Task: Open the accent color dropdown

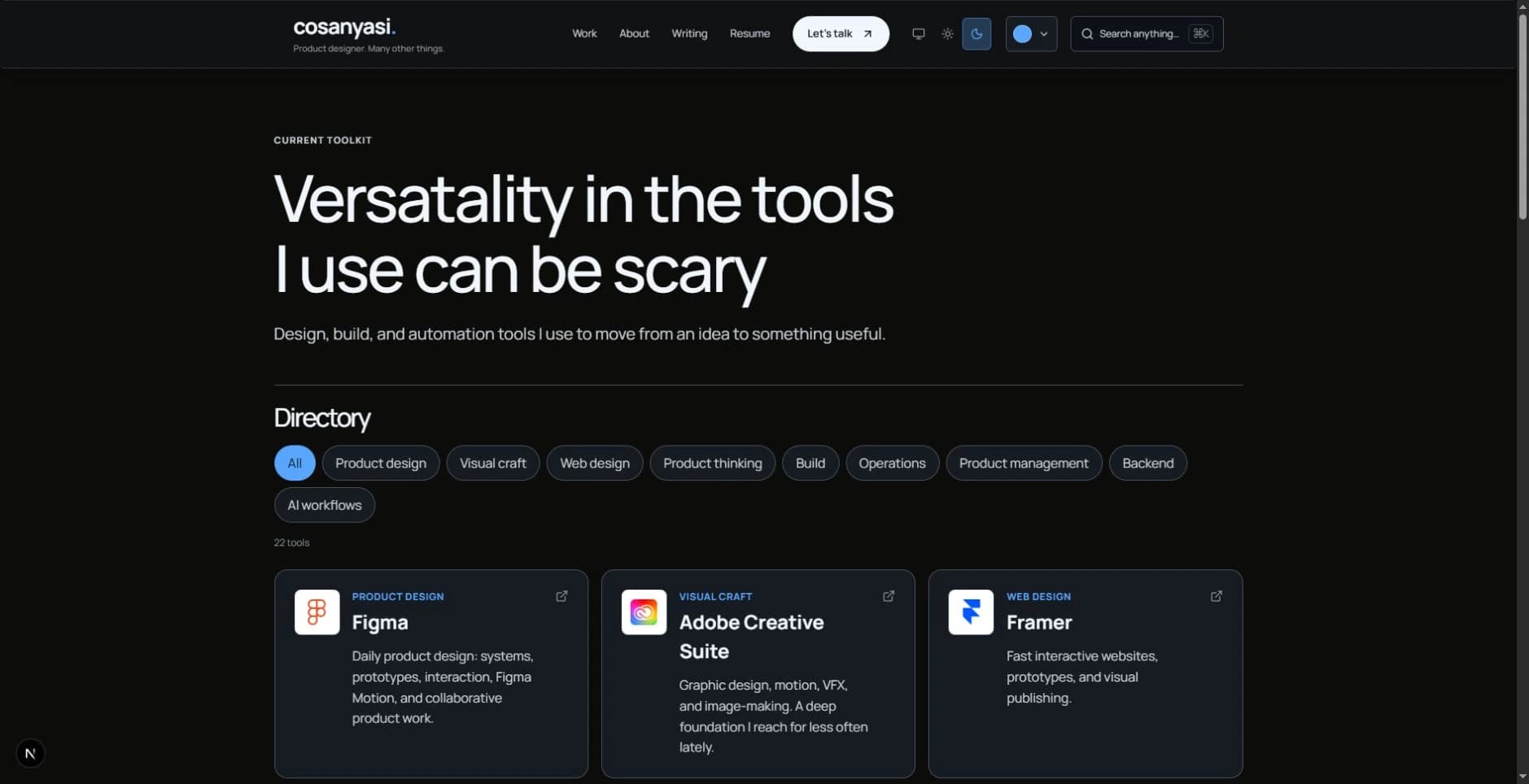Action: coord(1031,34)
